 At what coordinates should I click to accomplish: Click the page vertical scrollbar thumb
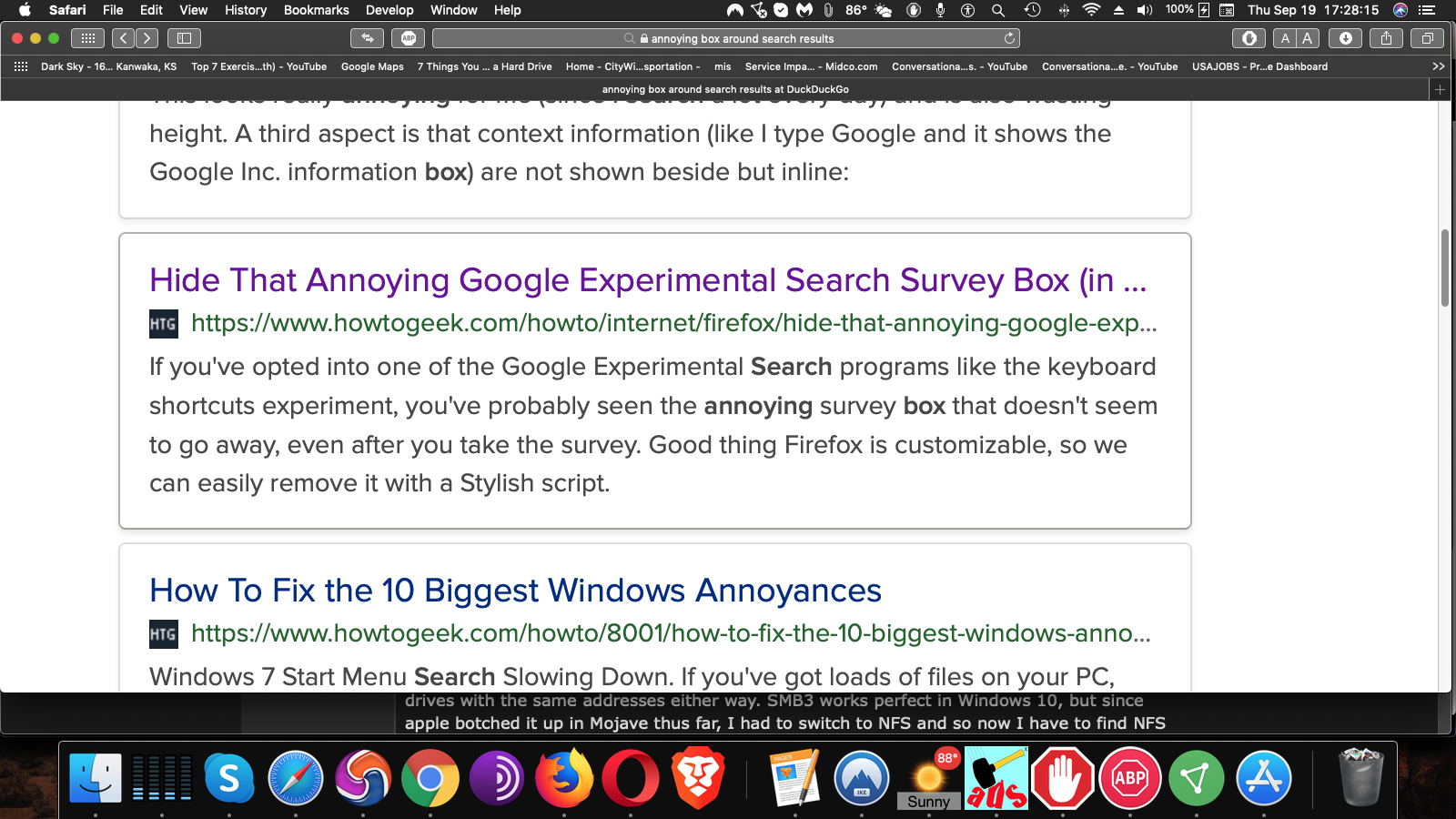[x=1444, y=268]
